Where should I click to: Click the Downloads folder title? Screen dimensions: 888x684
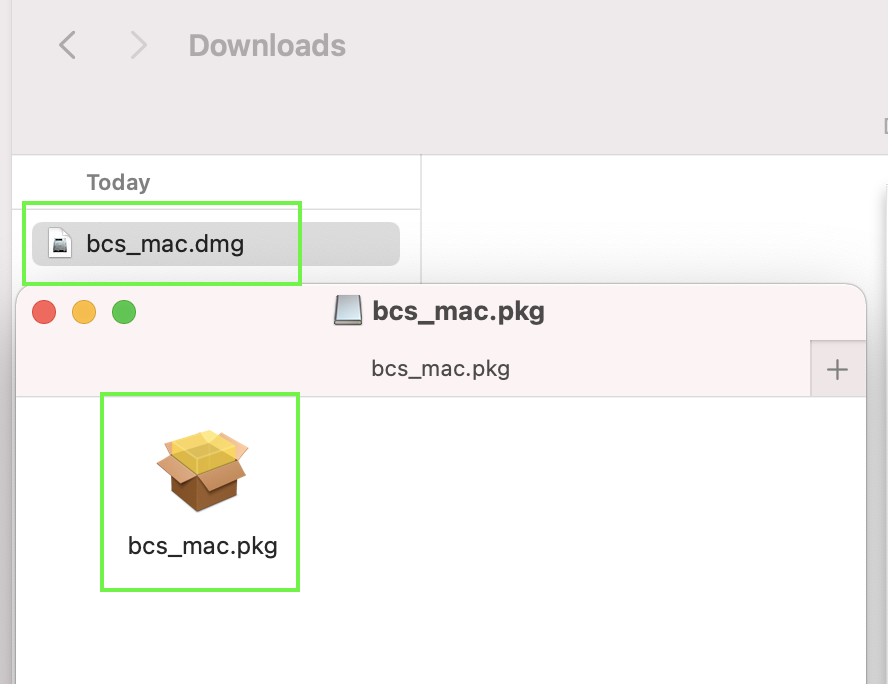[267, 46]
